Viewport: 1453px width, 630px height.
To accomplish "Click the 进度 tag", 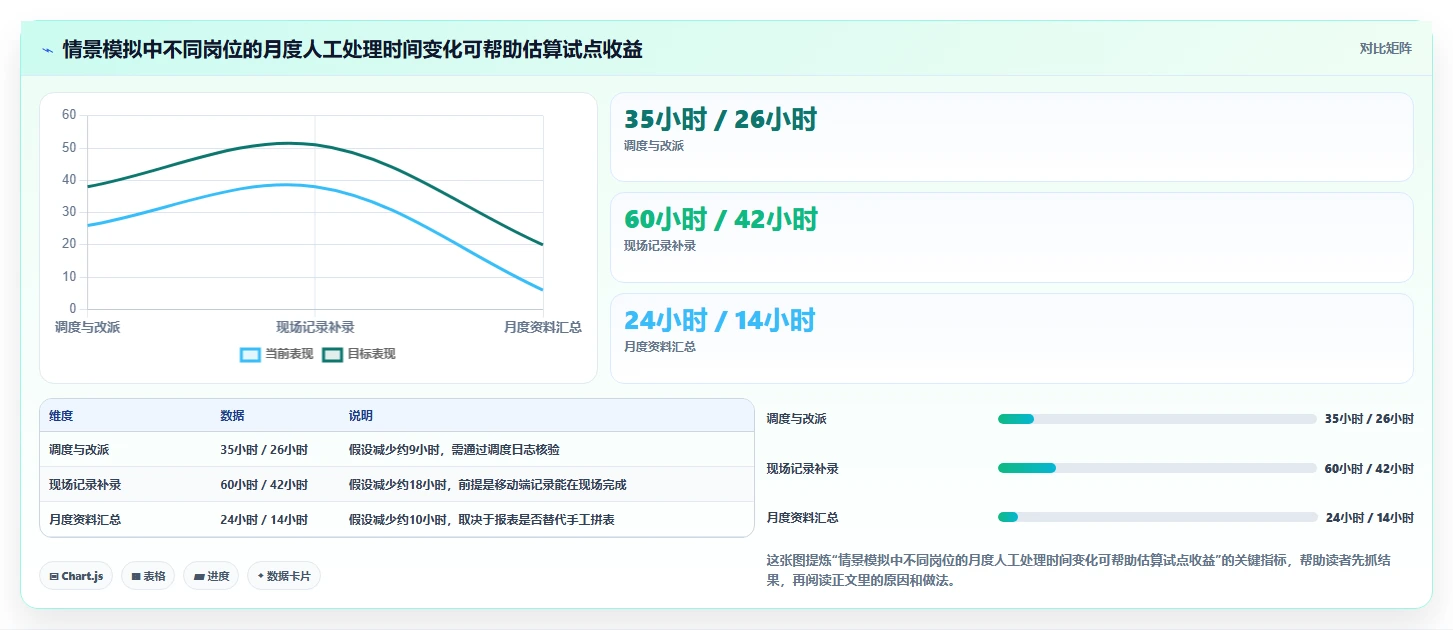I will (x=211, y=576).
